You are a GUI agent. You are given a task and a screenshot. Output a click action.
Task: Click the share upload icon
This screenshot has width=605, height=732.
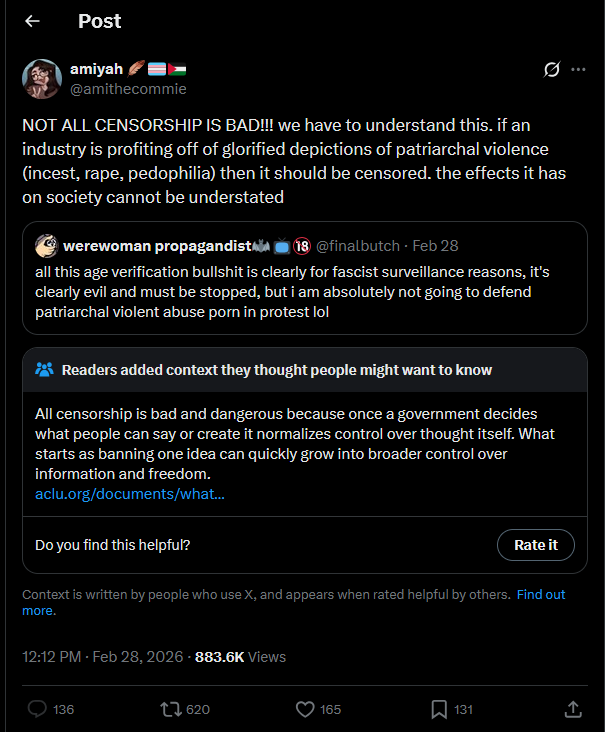[573, 709]
